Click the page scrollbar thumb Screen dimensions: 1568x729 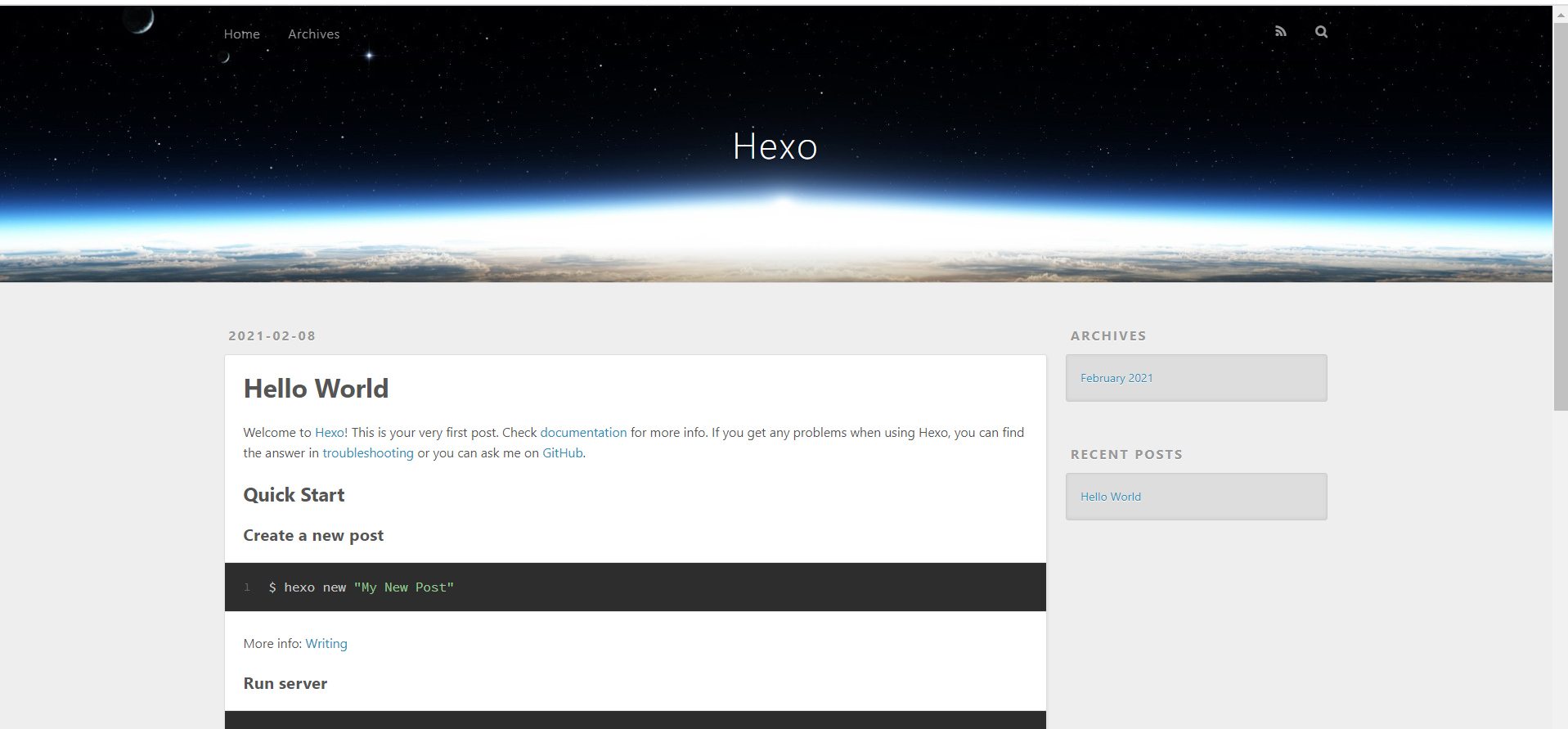click(x=1561, y=218)
